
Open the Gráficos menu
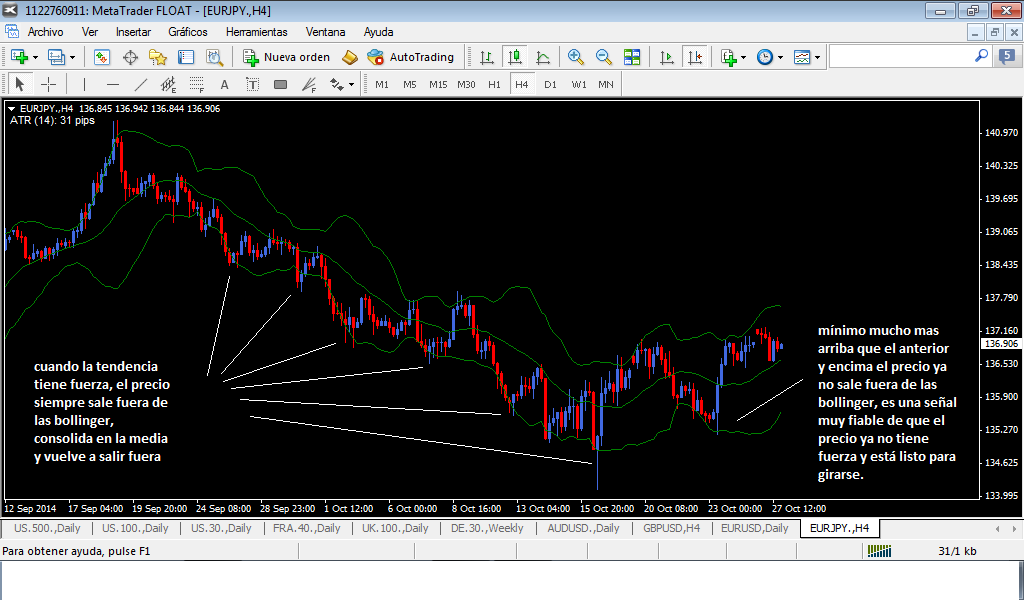188,31
